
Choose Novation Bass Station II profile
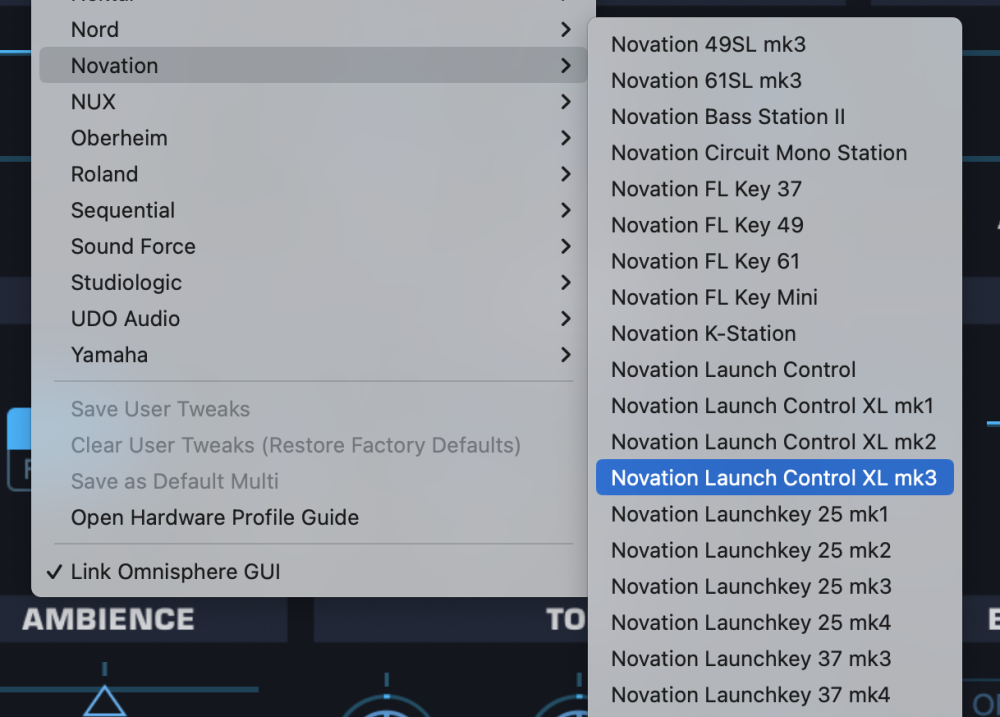[727, 117]
